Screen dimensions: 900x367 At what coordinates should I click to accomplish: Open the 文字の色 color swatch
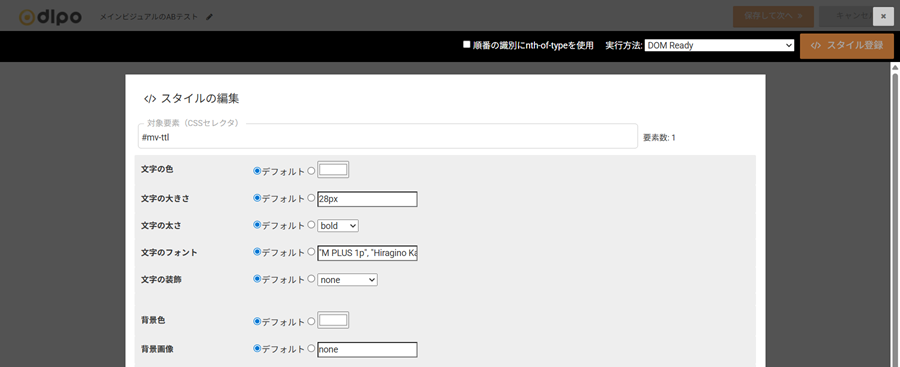click(333, 170)
